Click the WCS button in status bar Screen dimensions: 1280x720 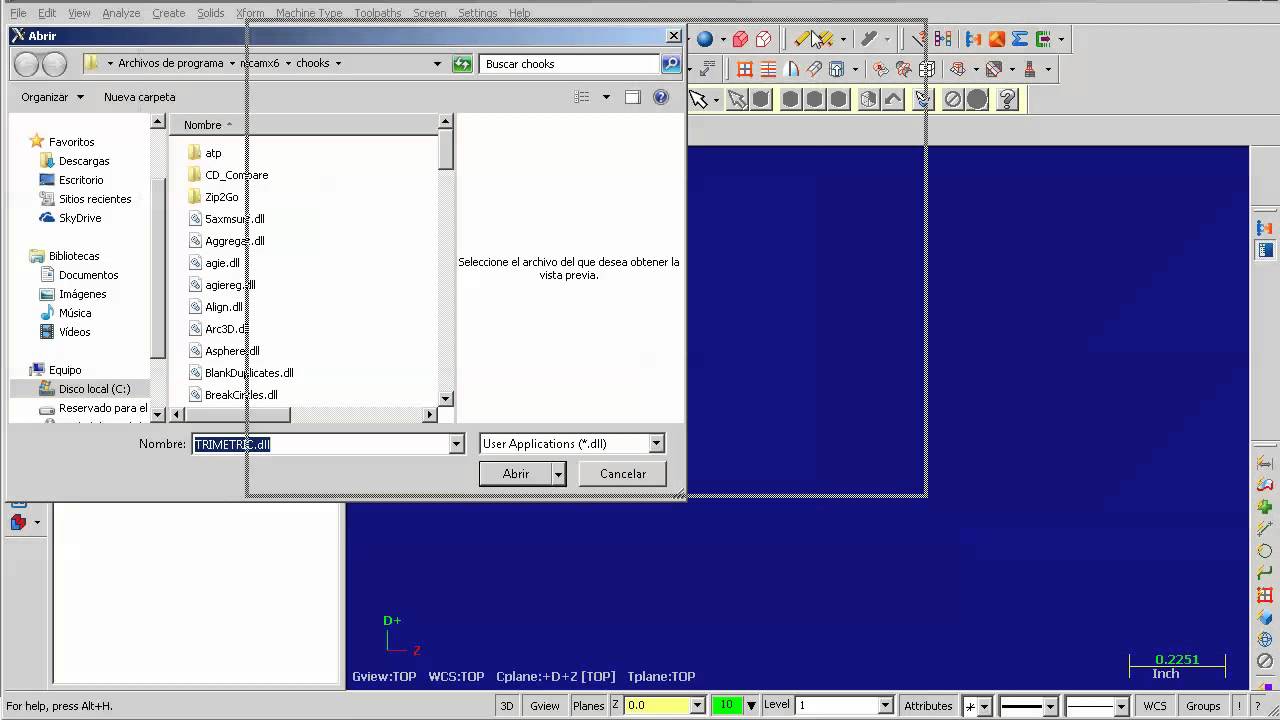click(x=1155, y=706)
